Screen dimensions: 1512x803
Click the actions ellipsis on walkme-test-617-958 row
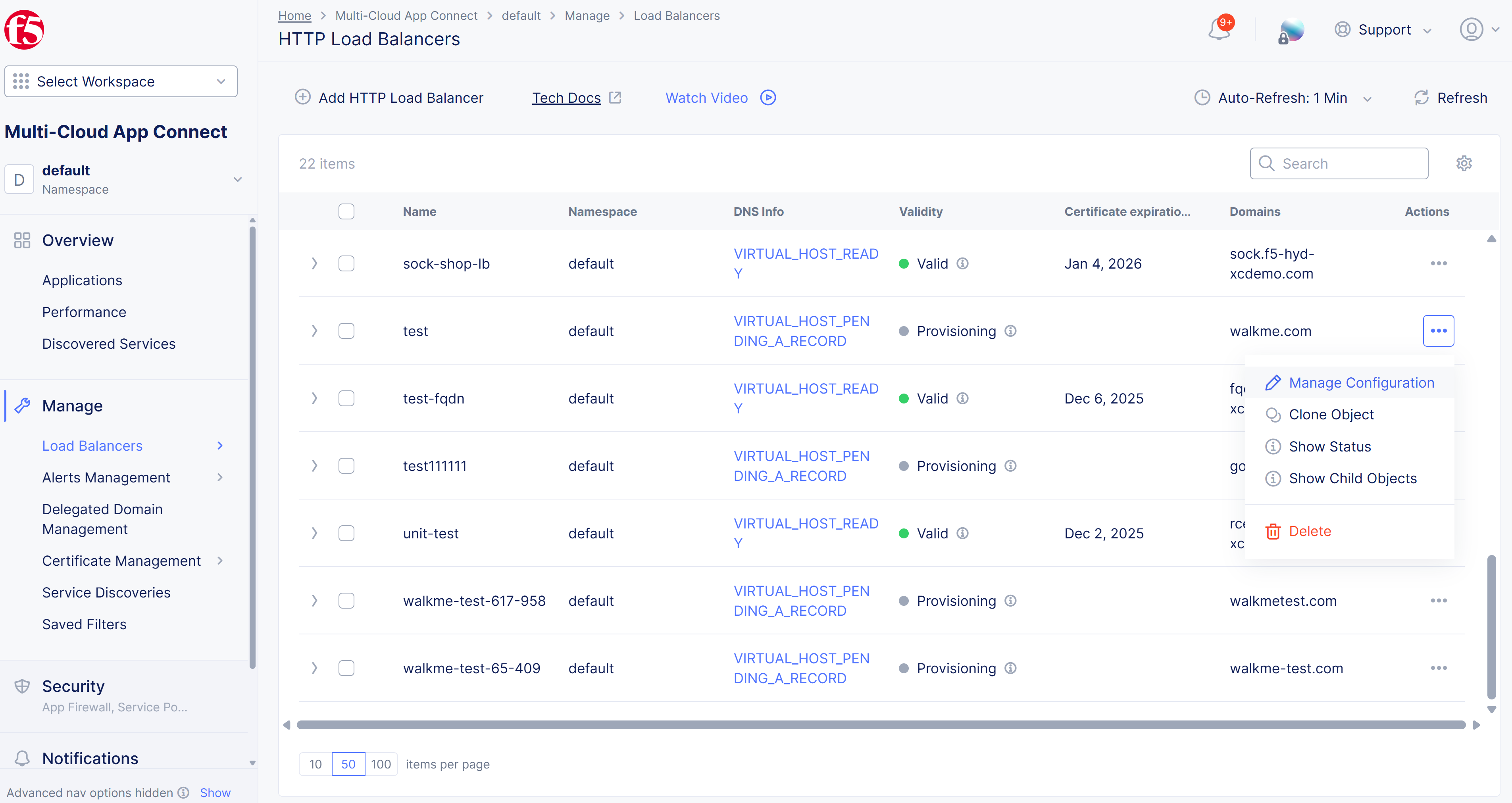click(1439, 601)
